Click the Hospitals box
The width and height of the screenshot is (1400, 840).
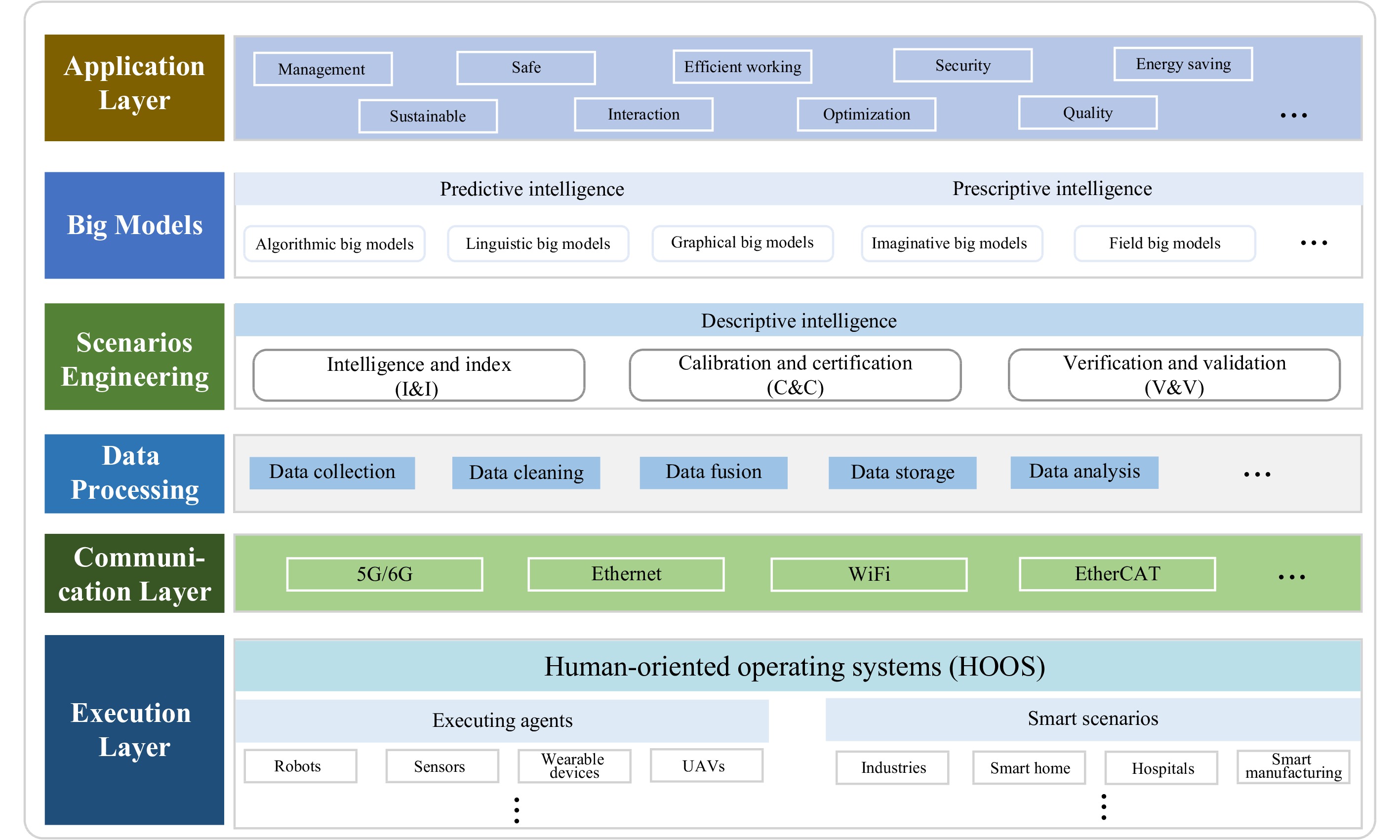click(x=1161, y=768)
